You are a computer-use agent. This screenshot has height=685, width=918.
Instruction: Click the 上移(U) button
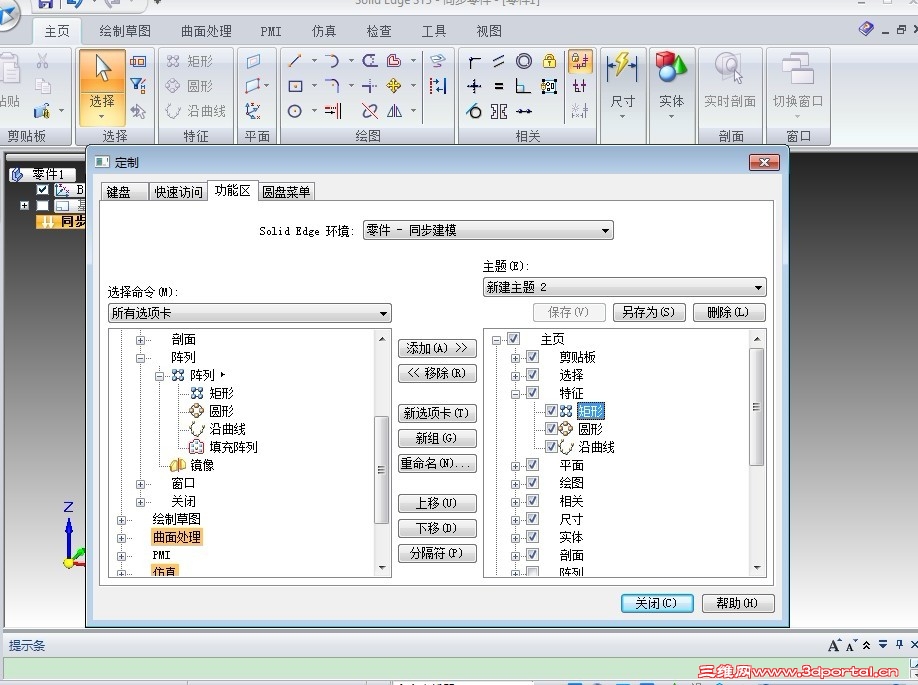point(437,504)
